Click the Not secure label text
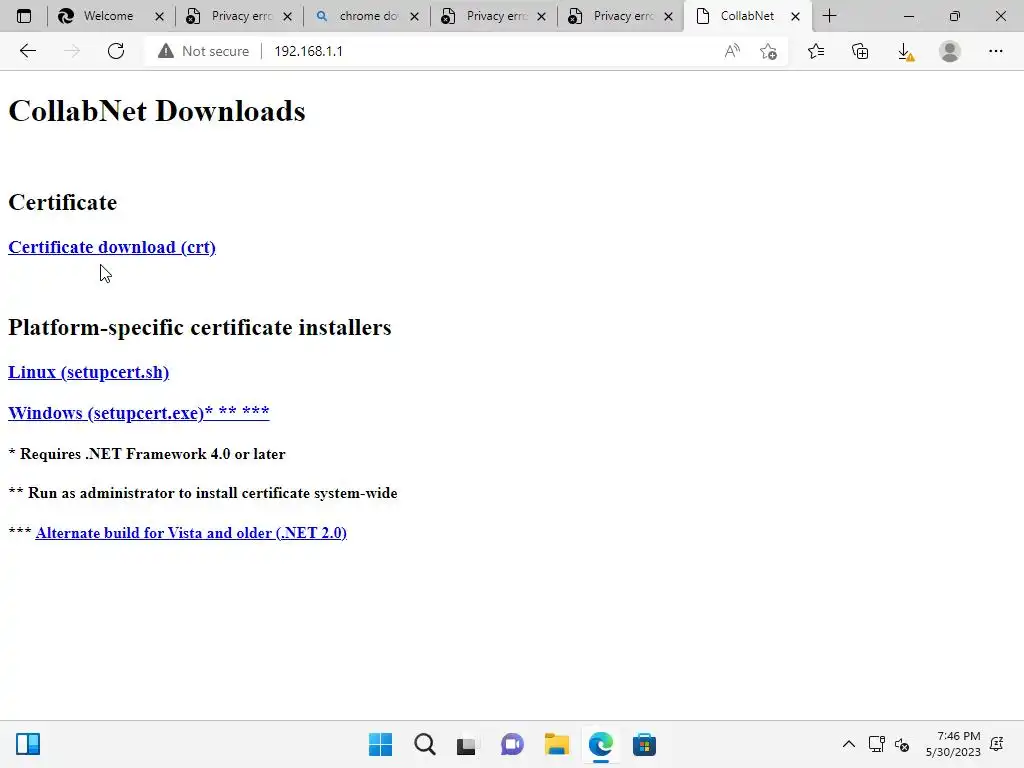 pos(216,51)
